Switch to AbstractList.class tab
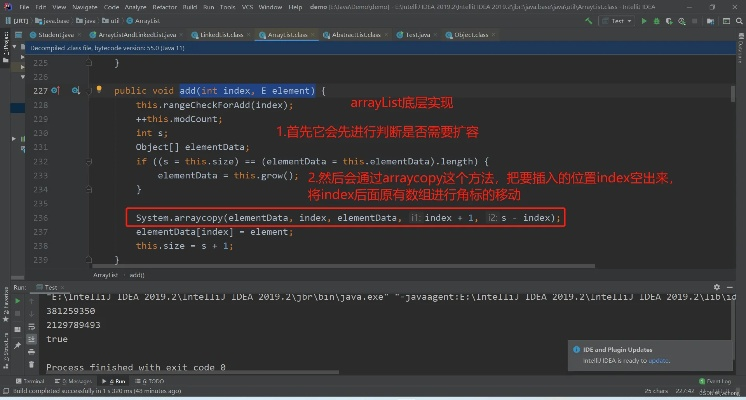This screenshot has width=746, height=400. (x=356, y=35)
